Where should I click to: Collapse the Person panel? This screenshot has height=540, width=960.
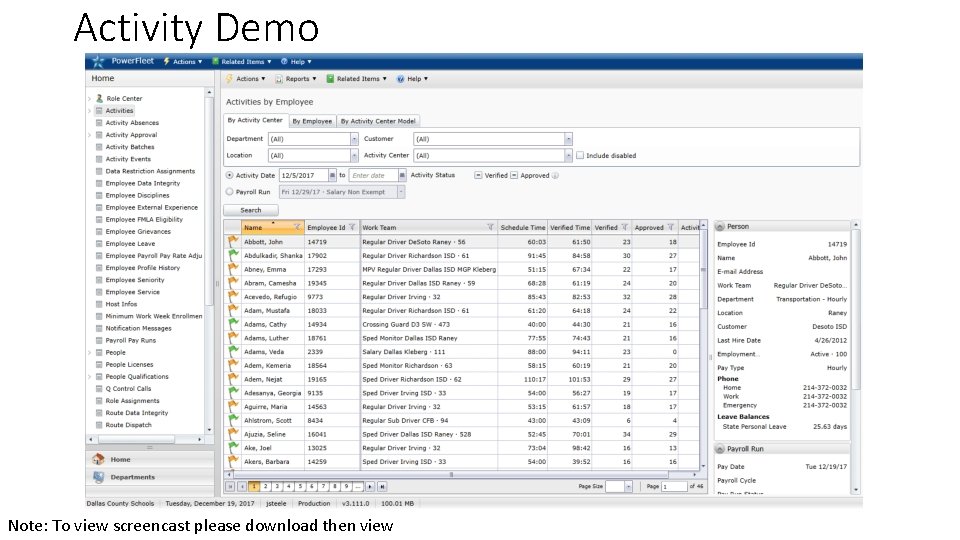tap(720, 227)
